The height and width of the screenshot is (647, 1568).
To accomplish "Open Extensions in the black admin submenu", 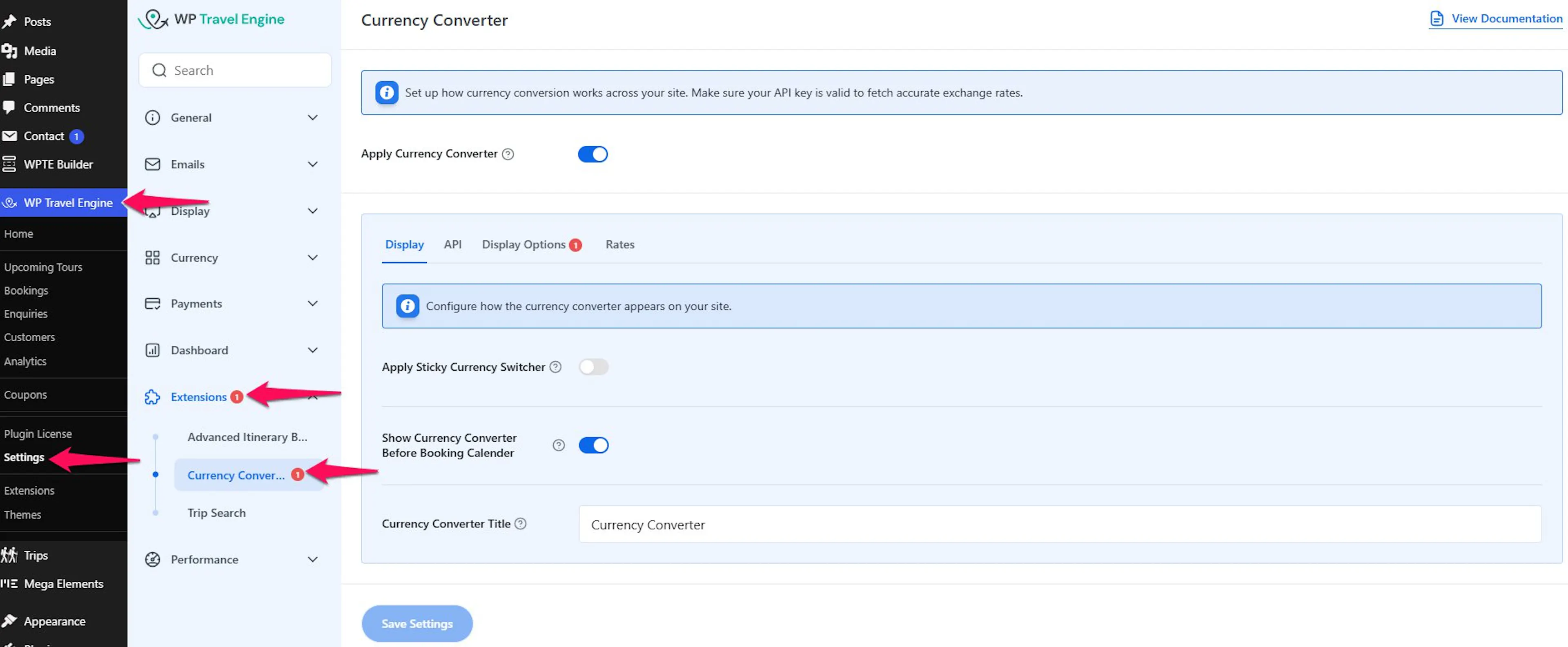I will coord(29,491).
